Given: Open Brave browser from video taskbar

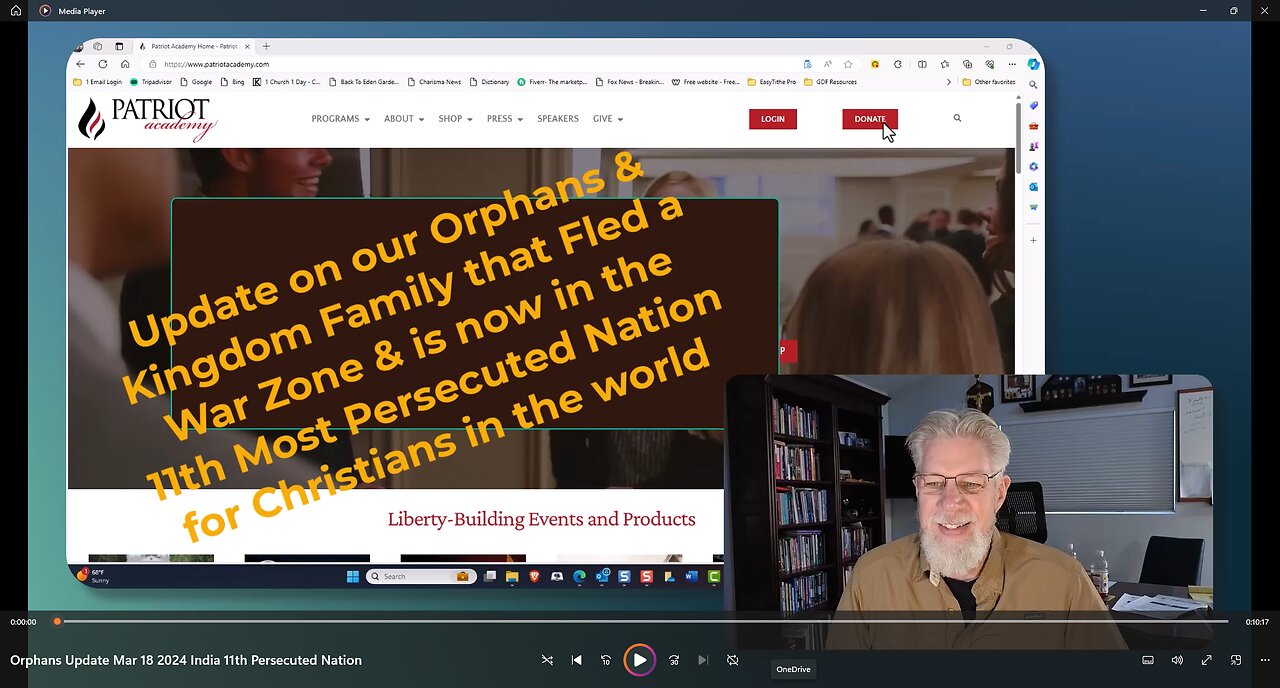Looking at the screenshot, I should coord(534,576).
